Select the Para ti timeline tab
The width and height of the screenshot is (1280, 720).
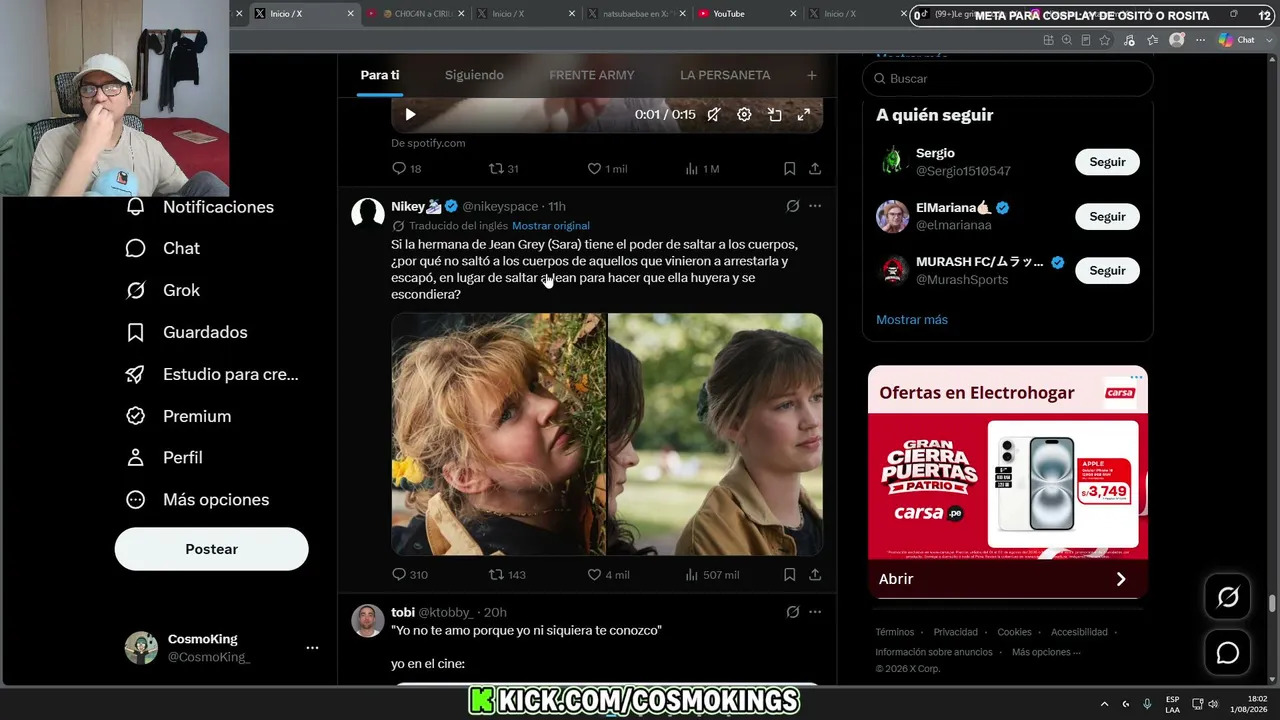pyautogui.click(x=380, y=75)
